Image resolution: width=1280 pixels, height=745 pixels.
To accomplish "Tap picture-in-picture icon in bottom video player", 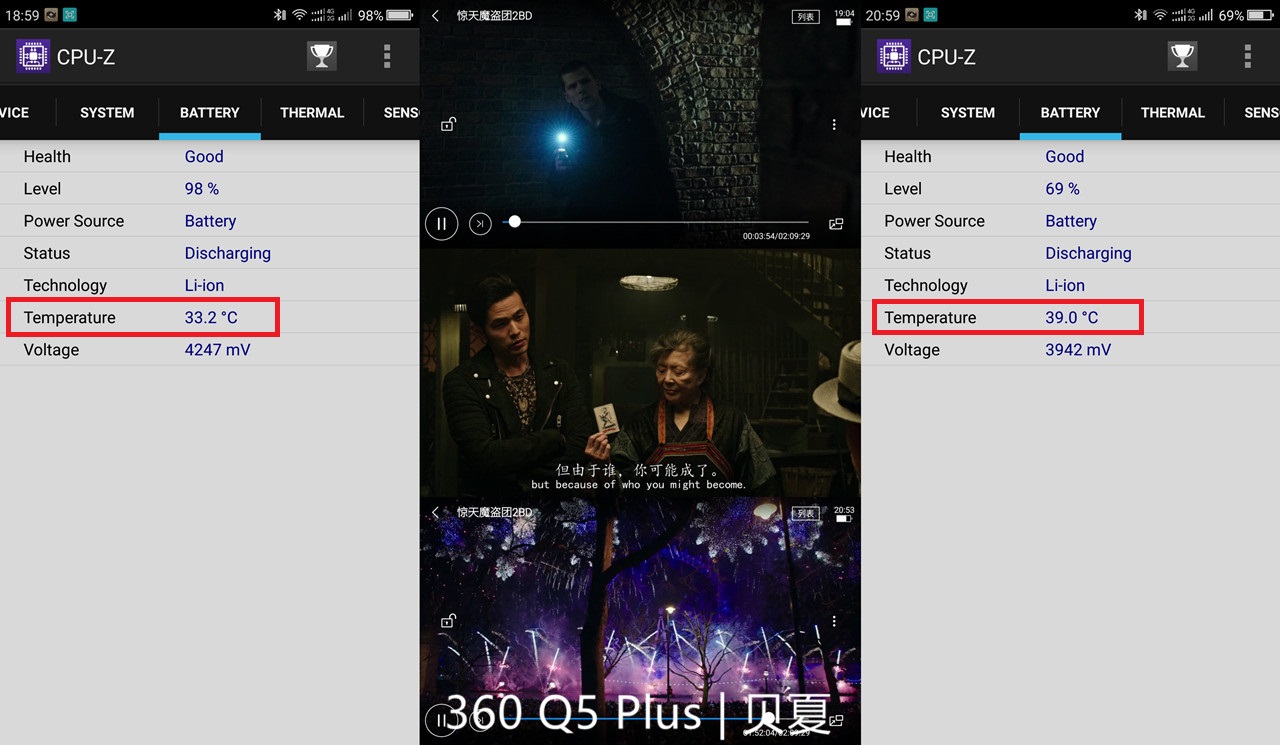I will pyautogui.click(x=836, y=720).
